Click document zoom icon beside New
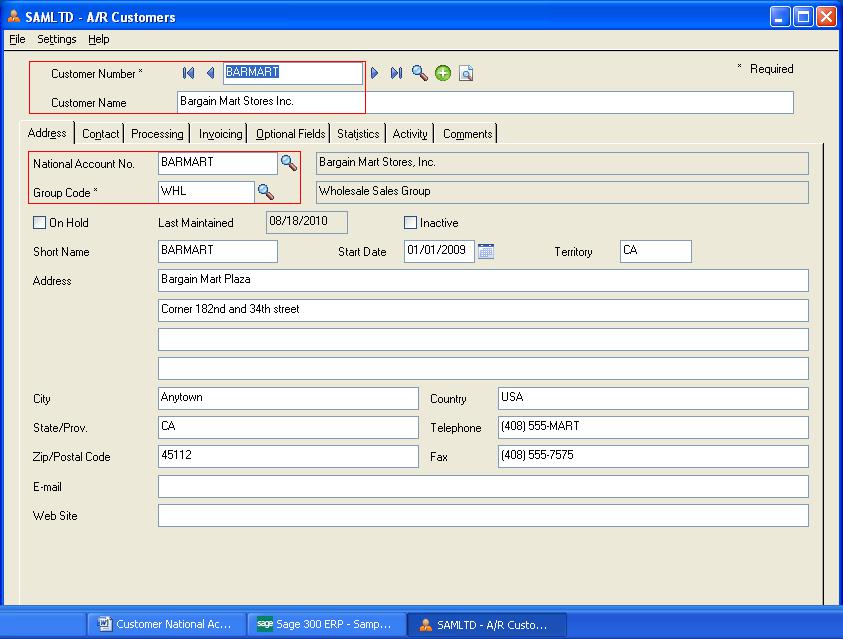843x639 pixels. [x=466, y=73]
